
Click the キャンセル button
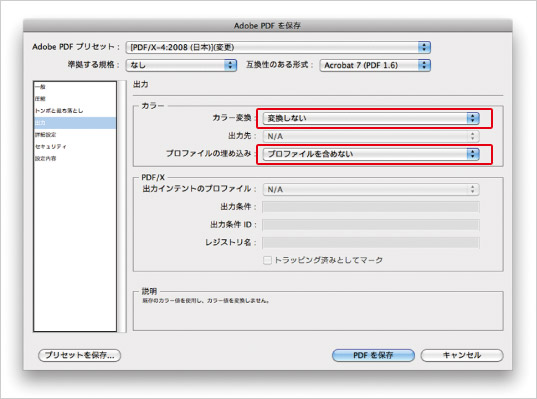(462, 355)
